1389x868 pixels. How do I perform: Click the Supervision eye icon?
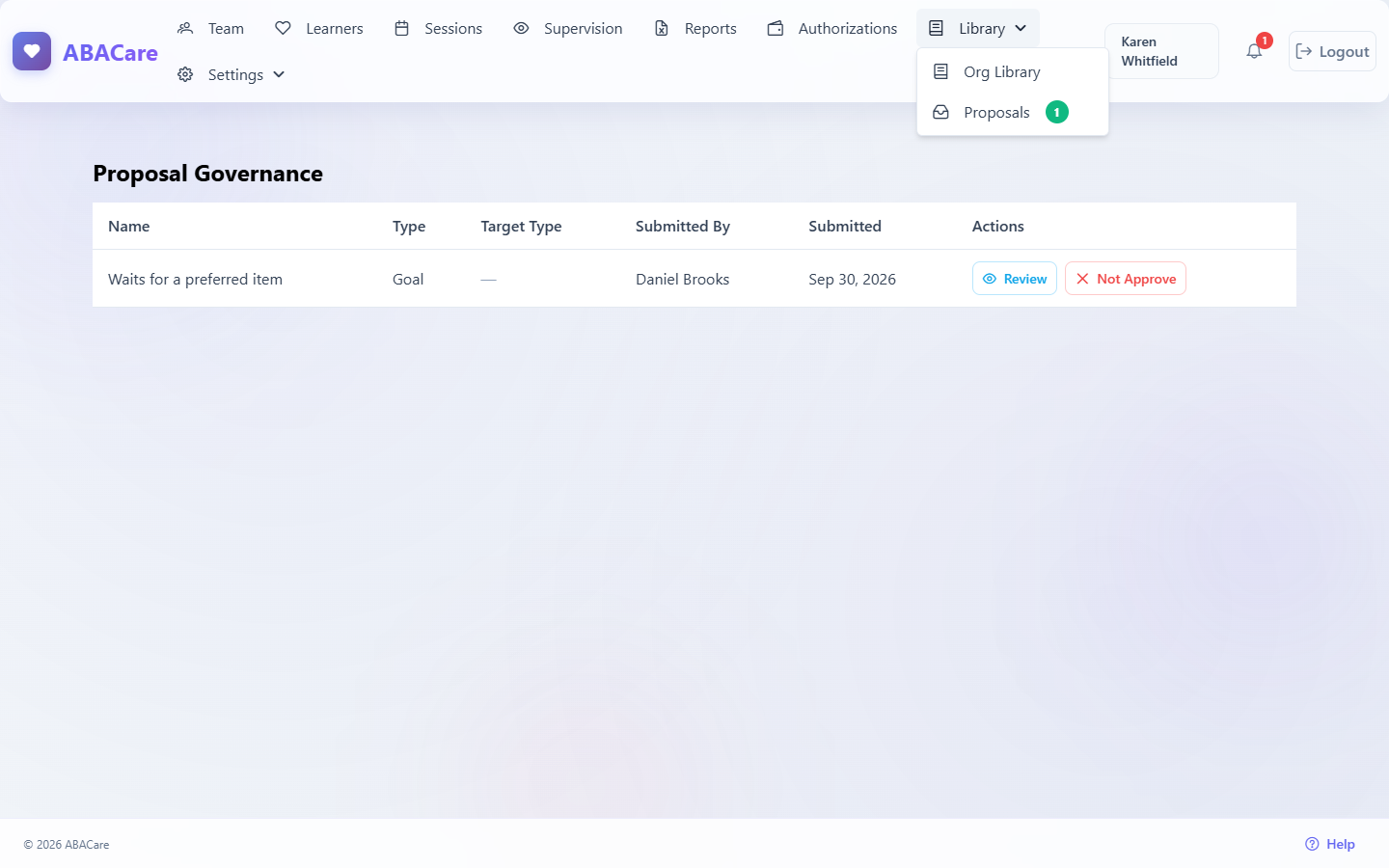coord(521,28)
